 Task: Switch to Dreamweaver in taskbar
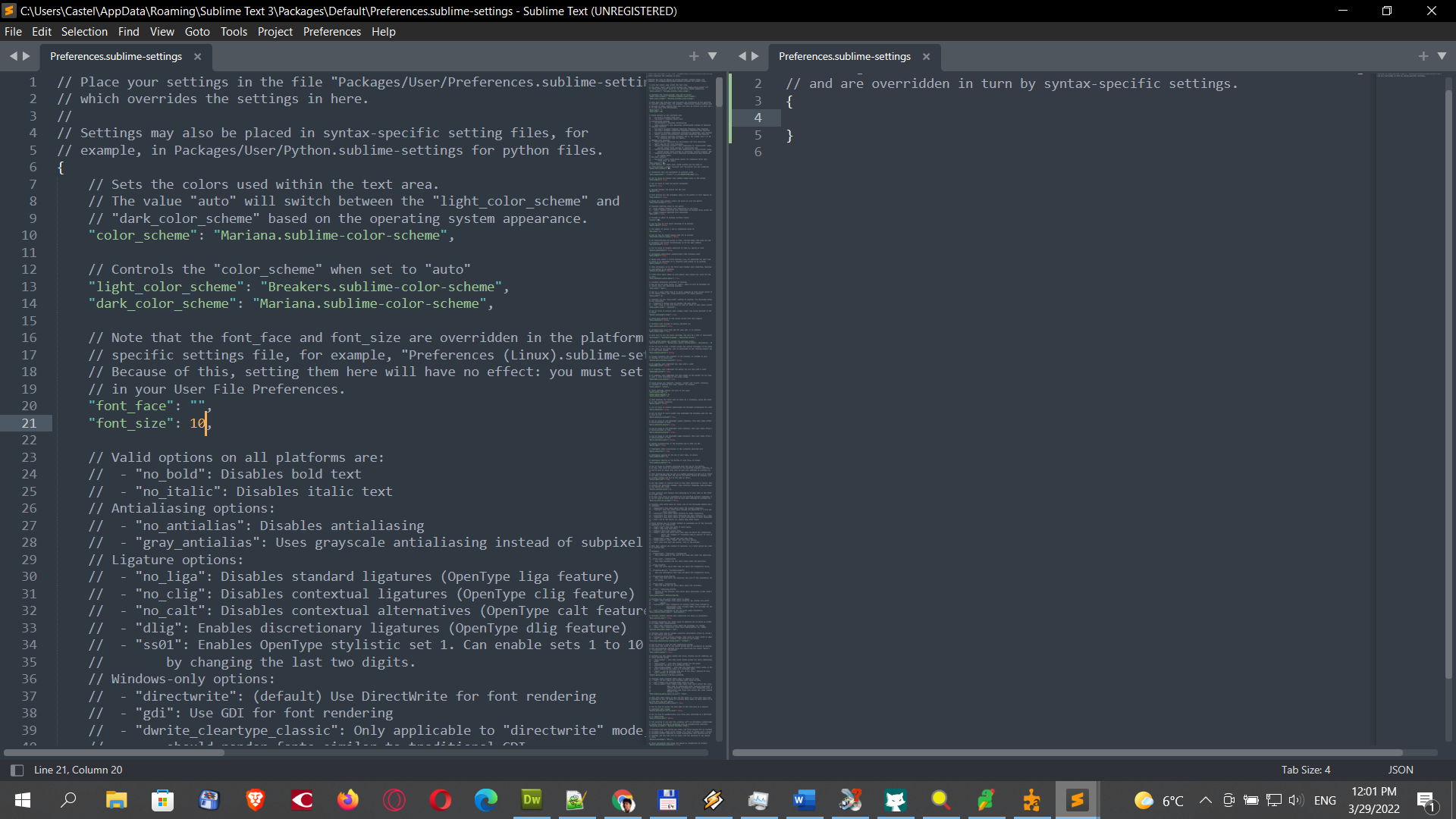click(x=532, y=800)
